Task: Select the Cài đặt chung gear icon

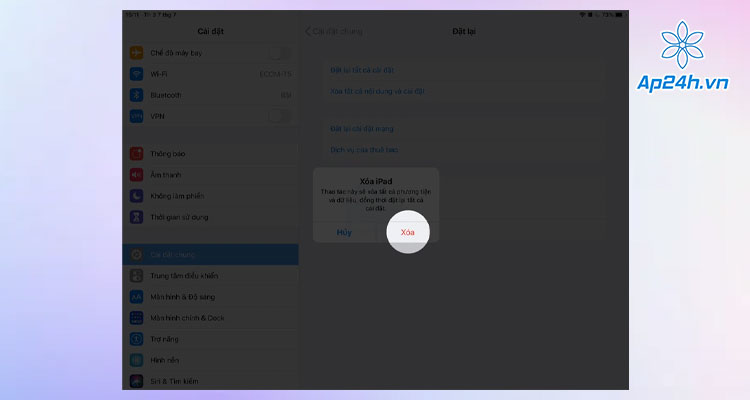Action: tap(136, 255)
